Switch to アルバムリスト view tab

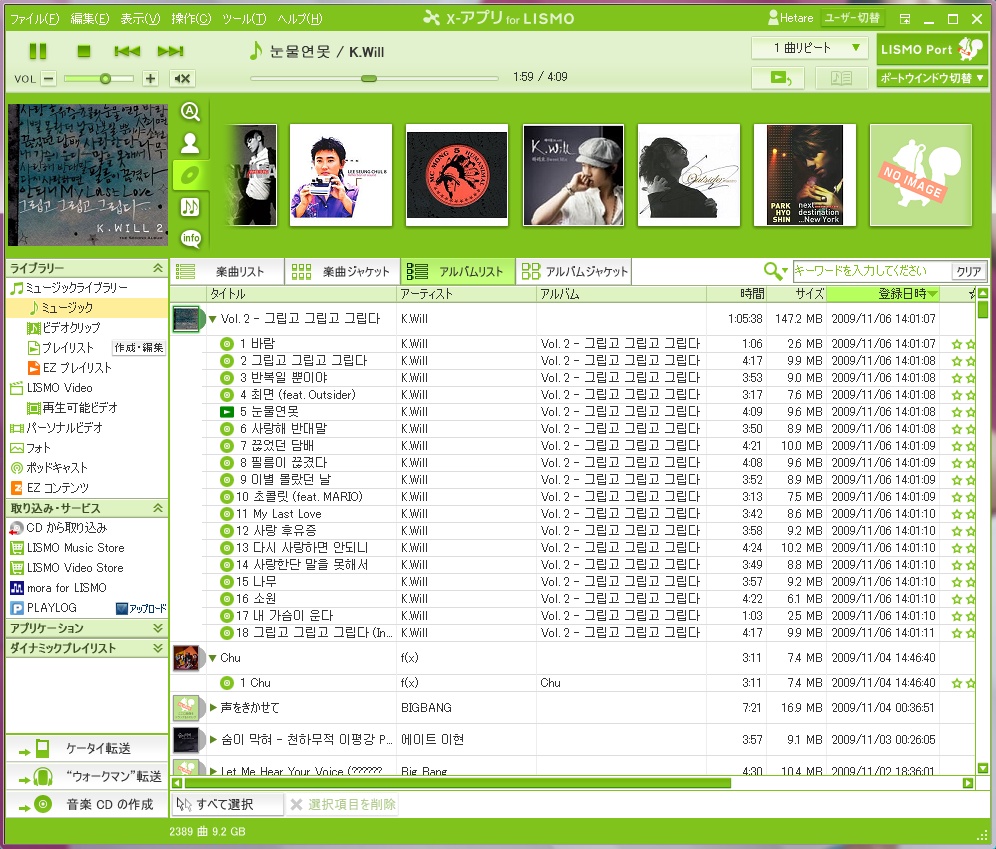point(458,272)
